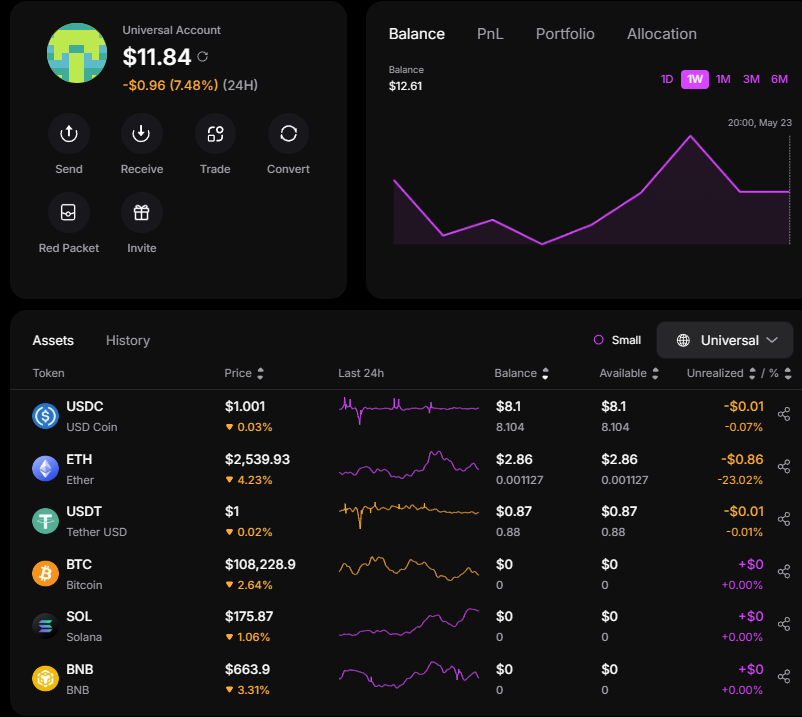Share the USDT asset row
This screenshot has width=802, height=717.
pos(784,519)
